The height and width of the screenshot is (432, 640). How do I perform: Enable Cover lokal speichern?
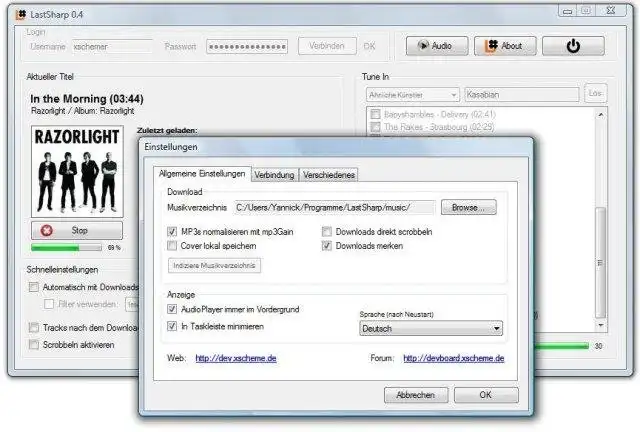[x=172, y=246]
